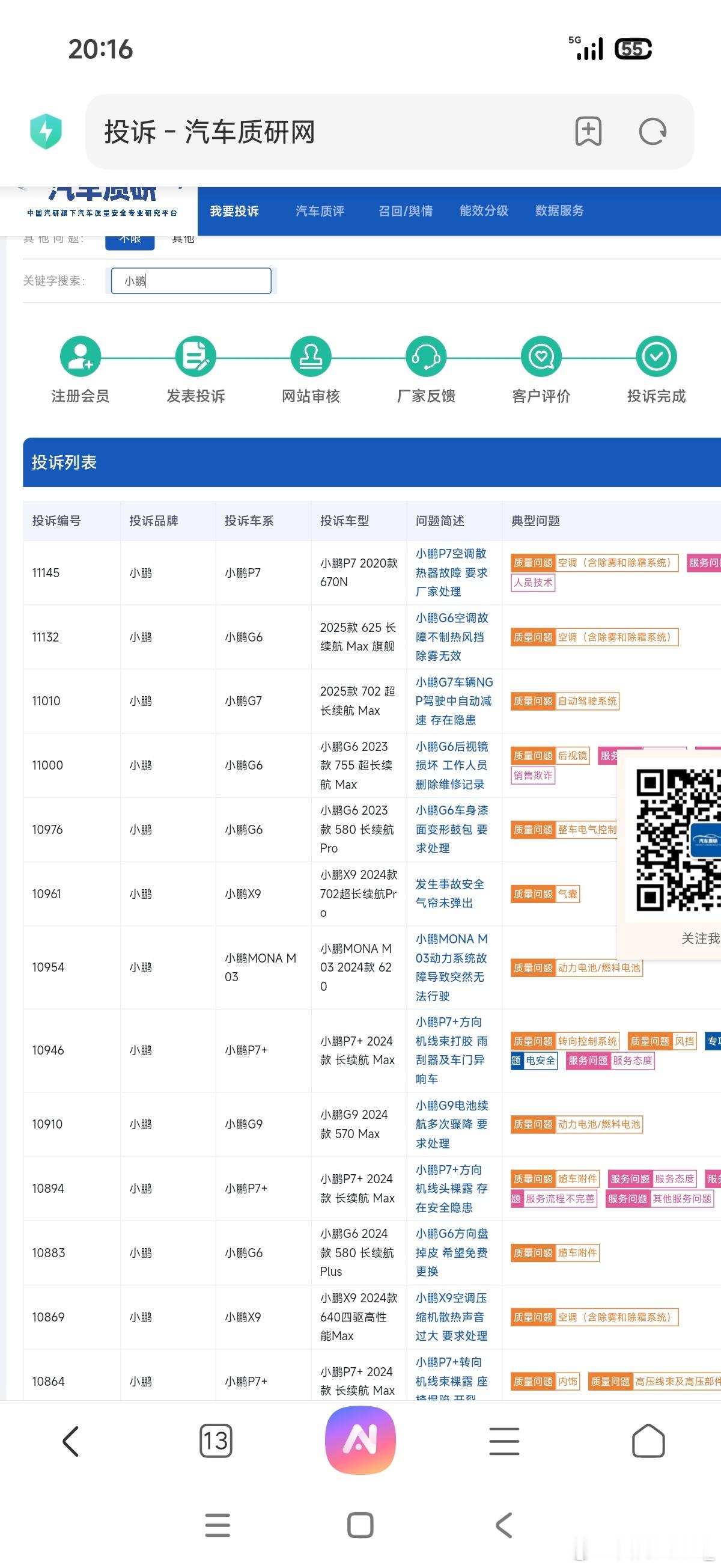Tap Android home square button
This screenshot has height=1568, width=721.
click(x=360, y=1525)
